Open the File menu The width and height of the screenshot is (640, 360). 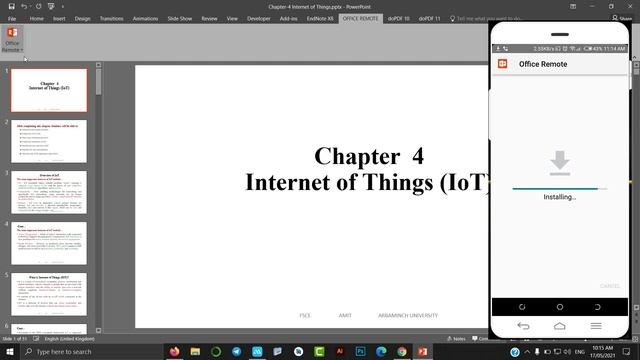(x=12, y=19)
